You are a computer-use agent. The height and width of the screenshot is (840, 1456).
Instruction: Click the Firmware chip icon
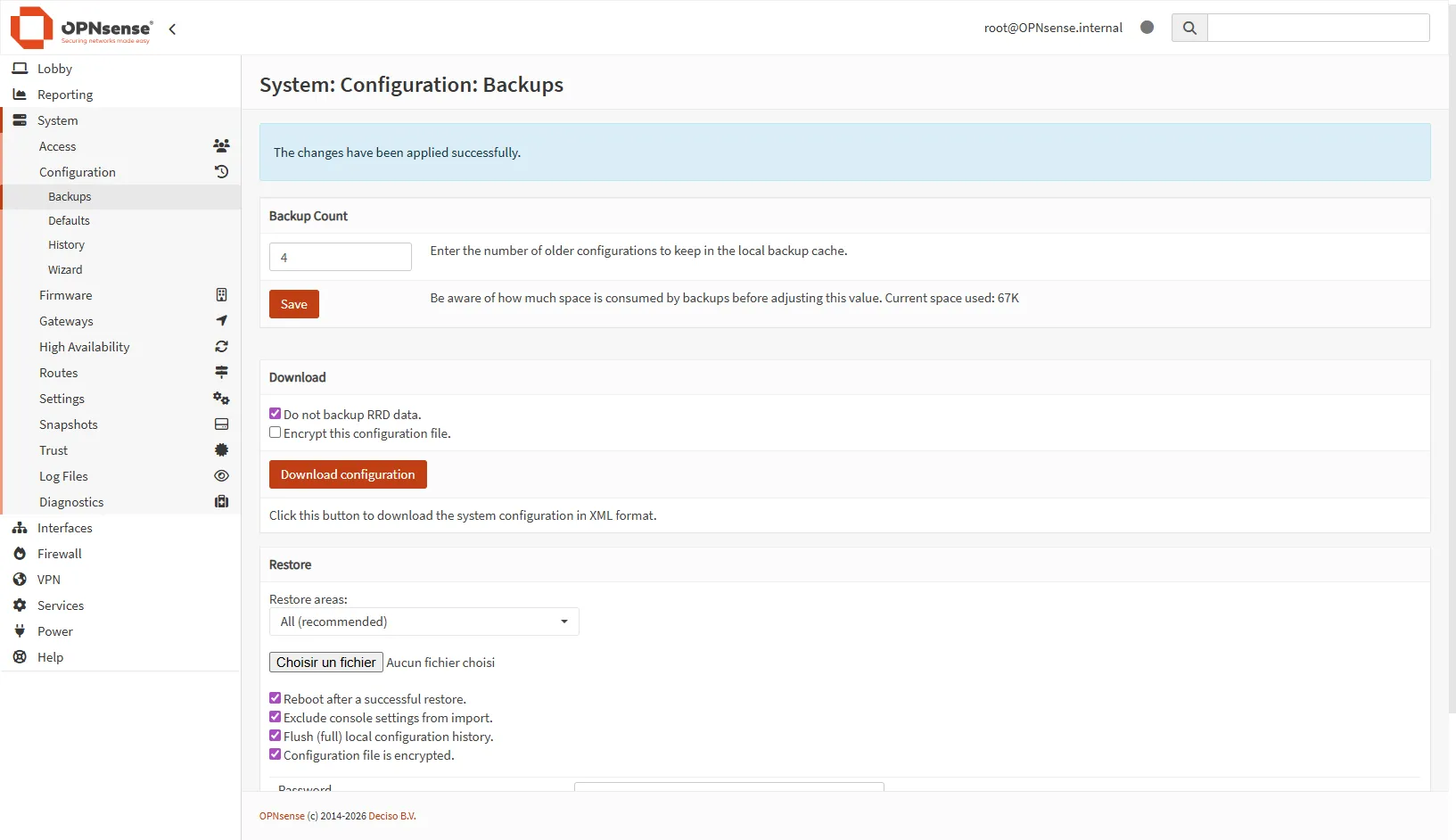221,295
